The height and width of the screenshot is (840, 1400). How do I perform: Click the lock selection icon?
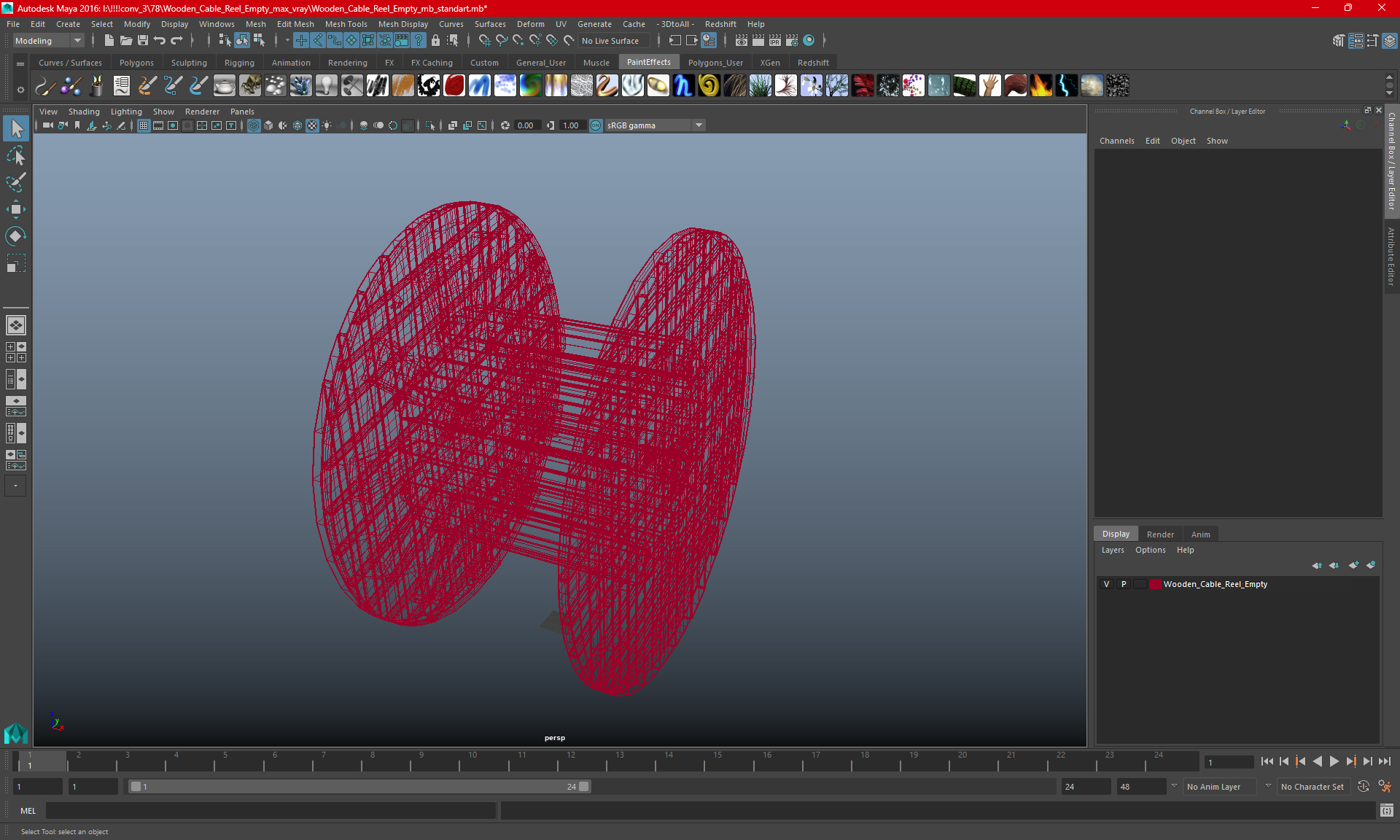pos(436,41)
